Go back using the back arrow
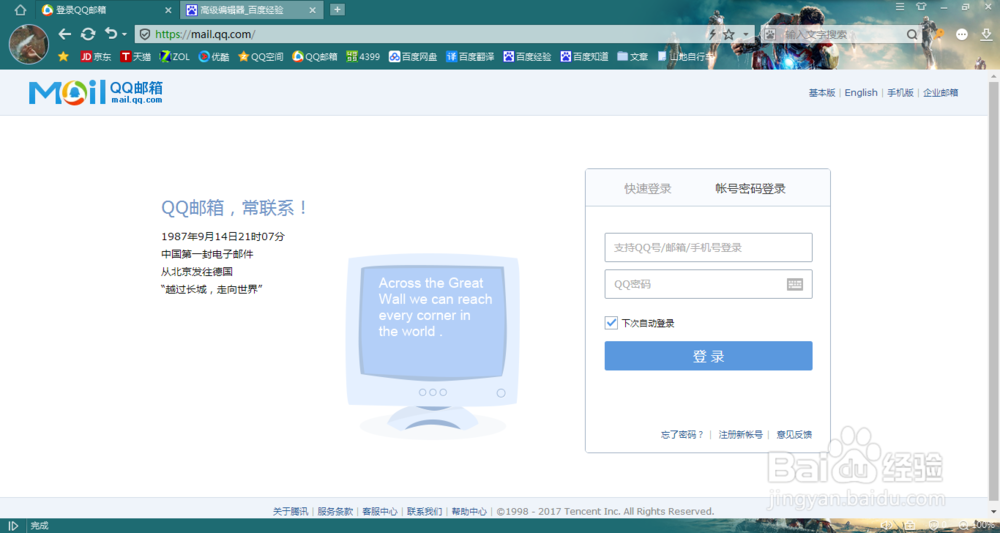Screen dimensions: 1000x533 64,34
